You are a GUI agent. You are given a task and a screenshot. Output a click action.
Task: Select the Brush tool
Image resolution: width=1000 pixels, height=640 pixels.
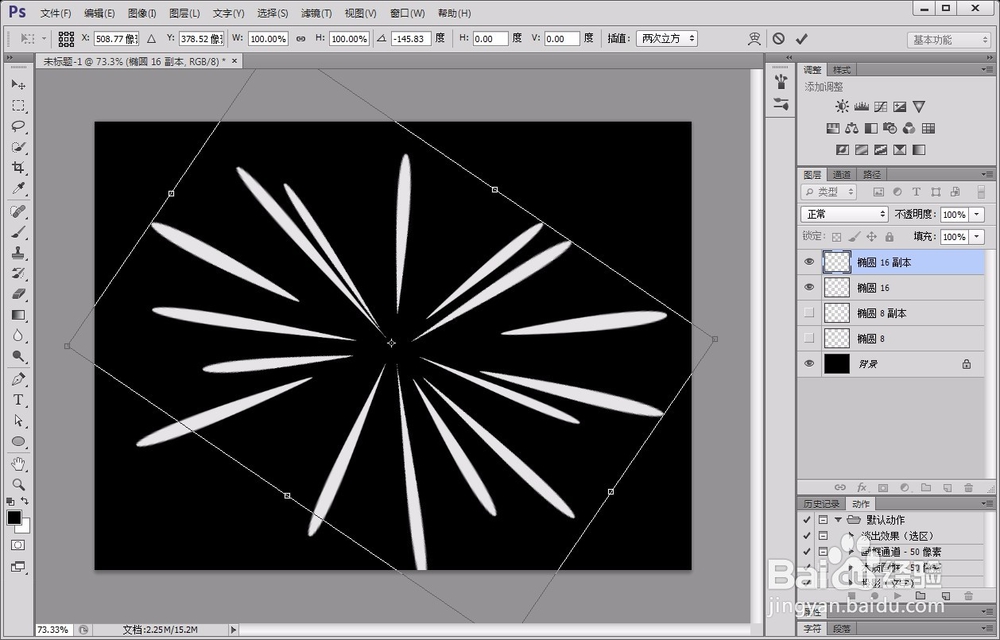click(18, 232)
